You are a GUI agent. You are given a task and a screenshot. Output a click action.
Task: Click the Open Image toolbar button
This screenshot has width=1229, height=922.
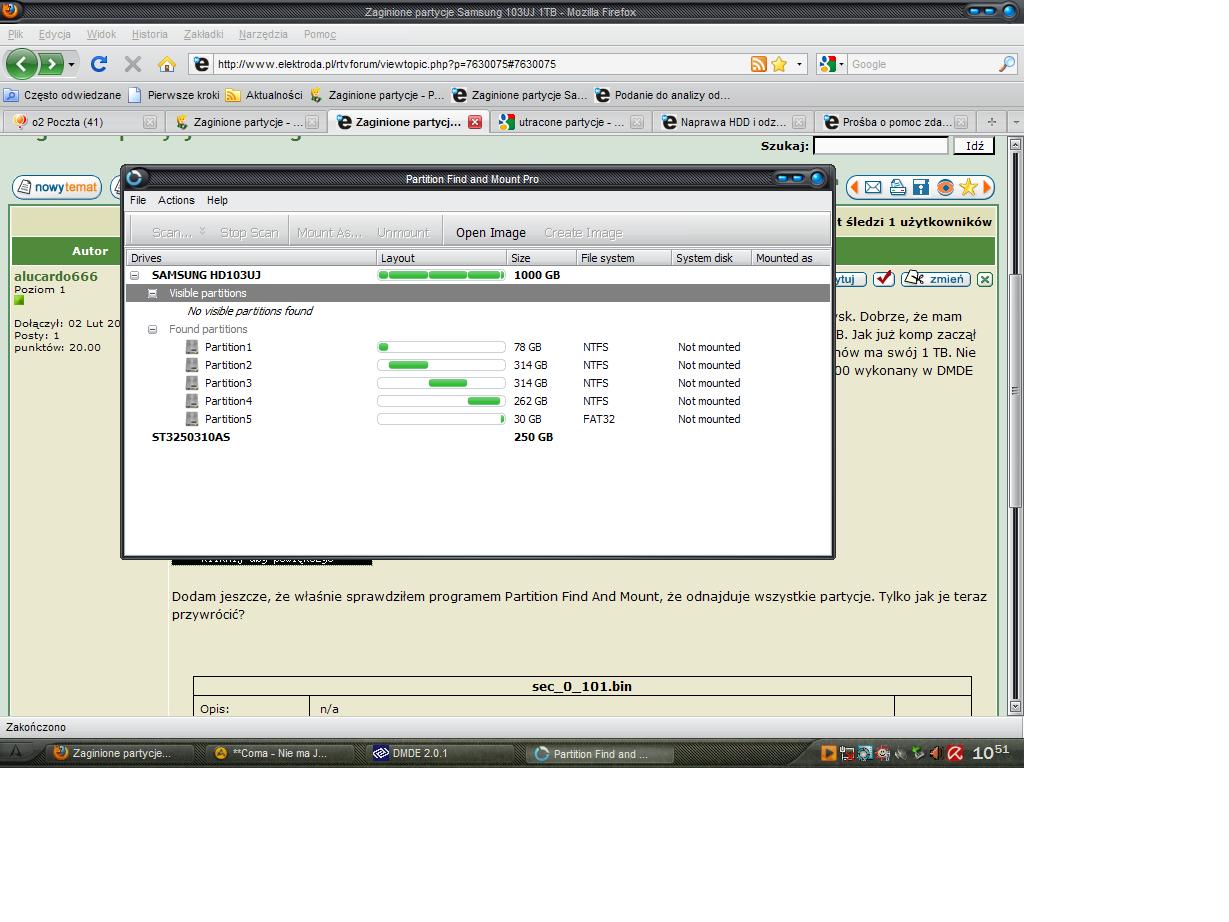pos(490,232)
